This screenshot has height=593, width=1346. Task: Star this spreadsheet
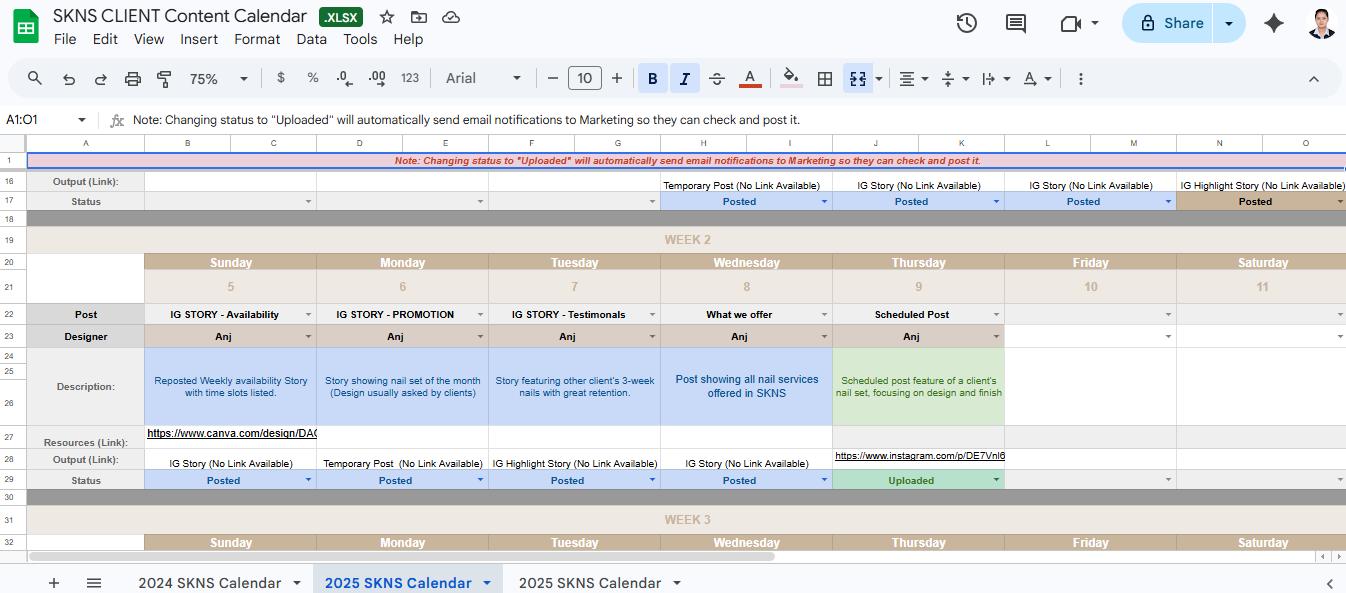387,17
